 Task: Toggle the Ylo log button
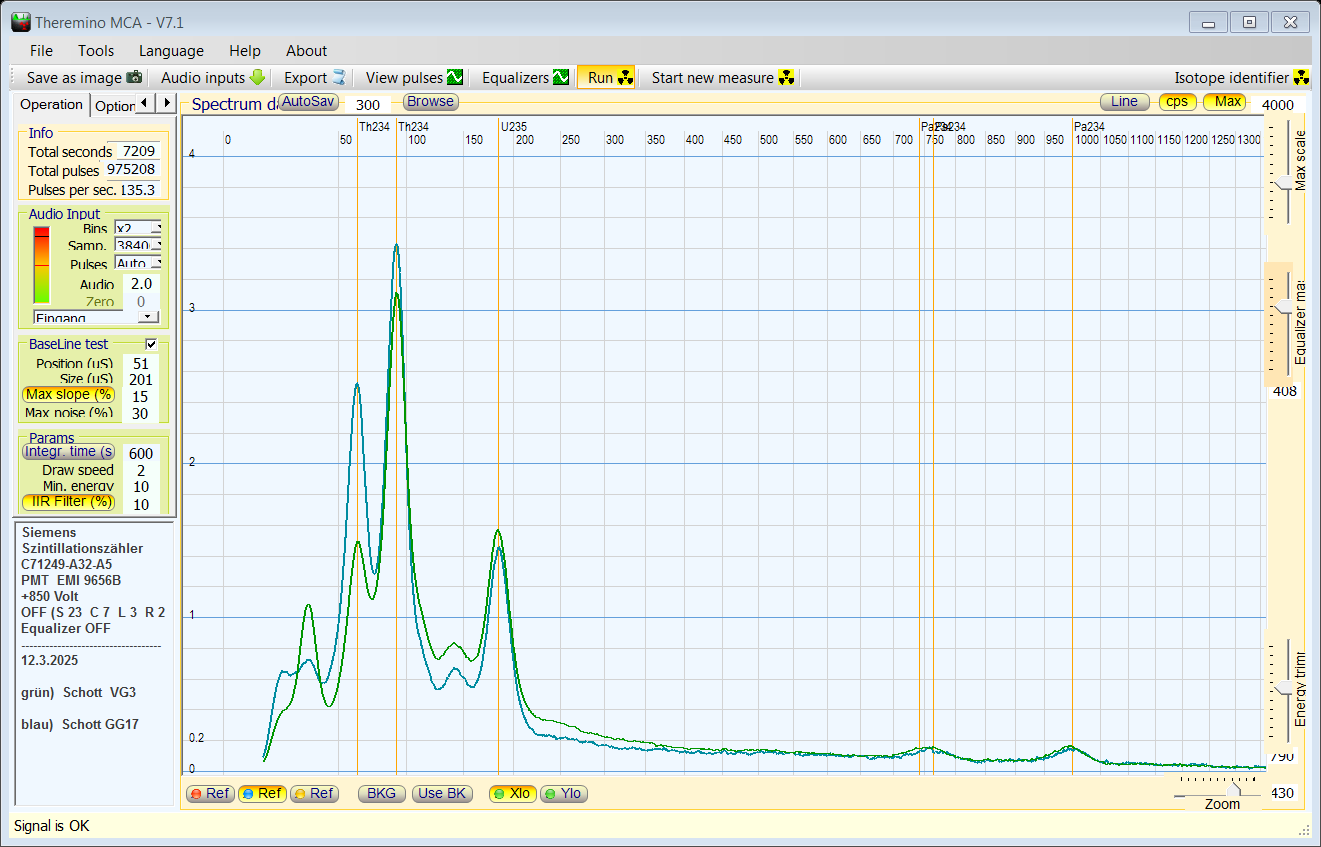563,794
